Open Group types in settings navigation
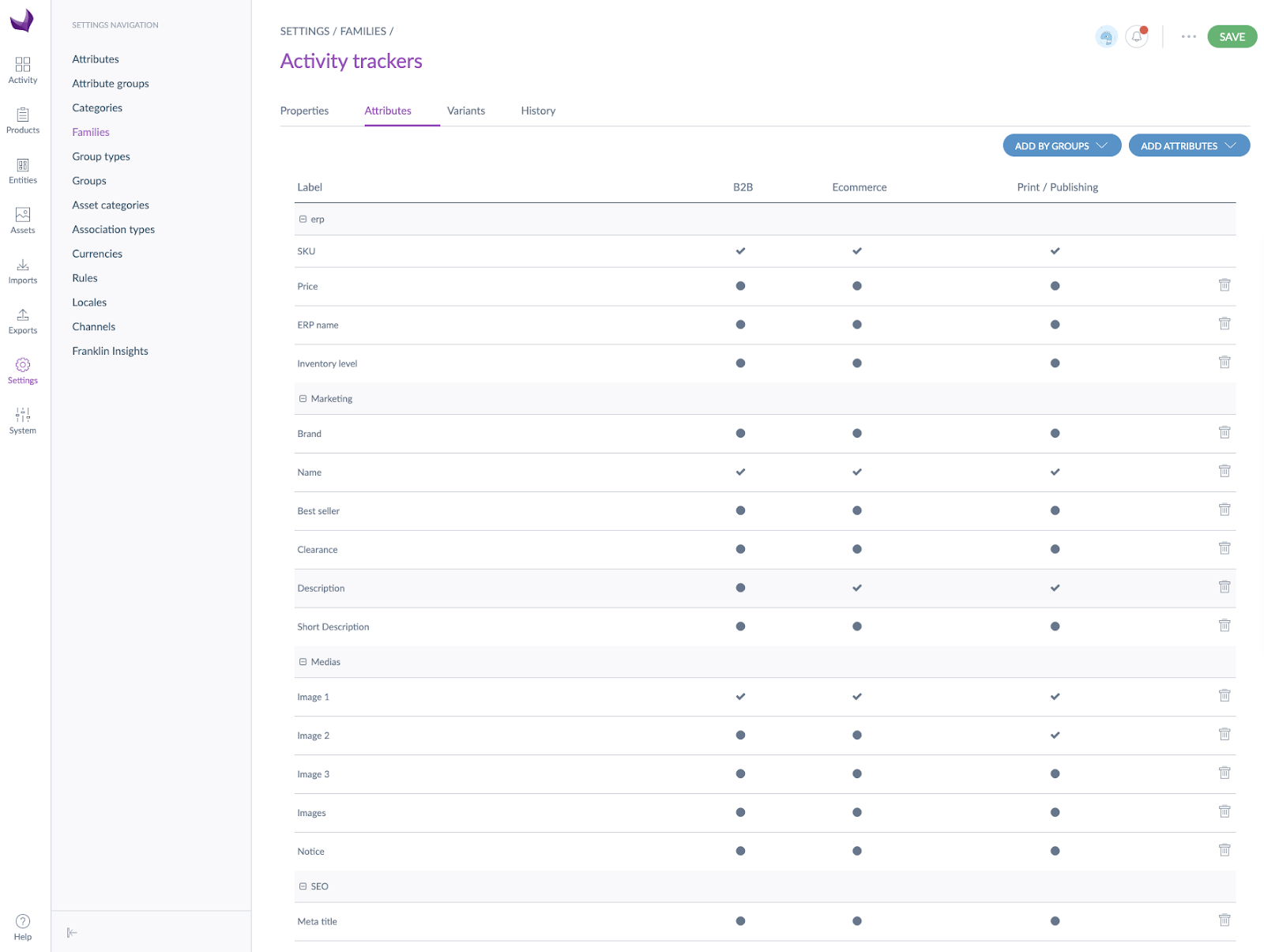 click(x=101, y=156)
